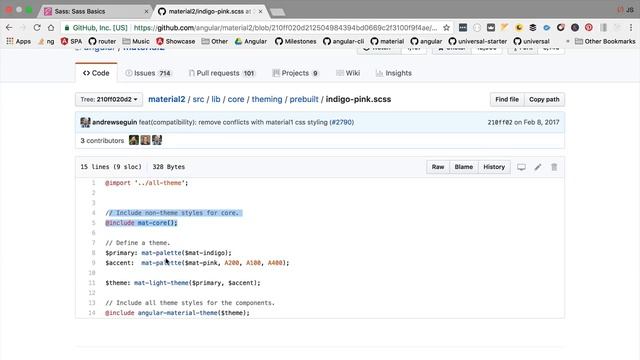This screenshot has width=640, height=360.
Task: Open the file History
Action: pyautogui.click(x=494, y=167)
